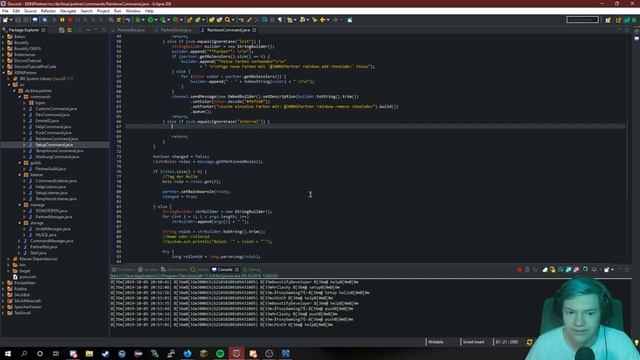Open the Debug button dropdown arrow
The height and width of the screenshot is (360, 640).
(x=142, y=20)
